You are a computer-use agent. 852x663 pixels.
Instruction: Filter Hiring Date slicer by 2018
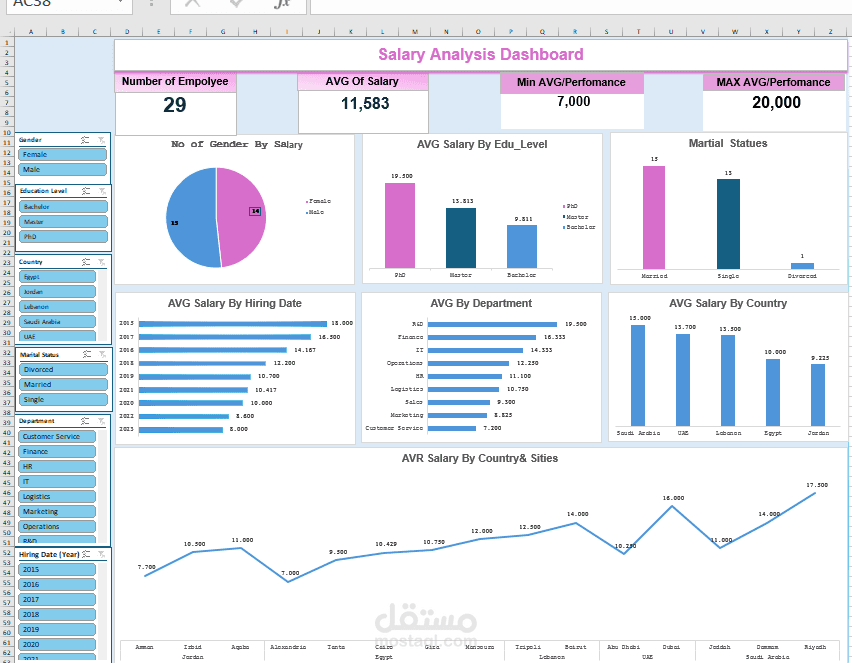57,615
